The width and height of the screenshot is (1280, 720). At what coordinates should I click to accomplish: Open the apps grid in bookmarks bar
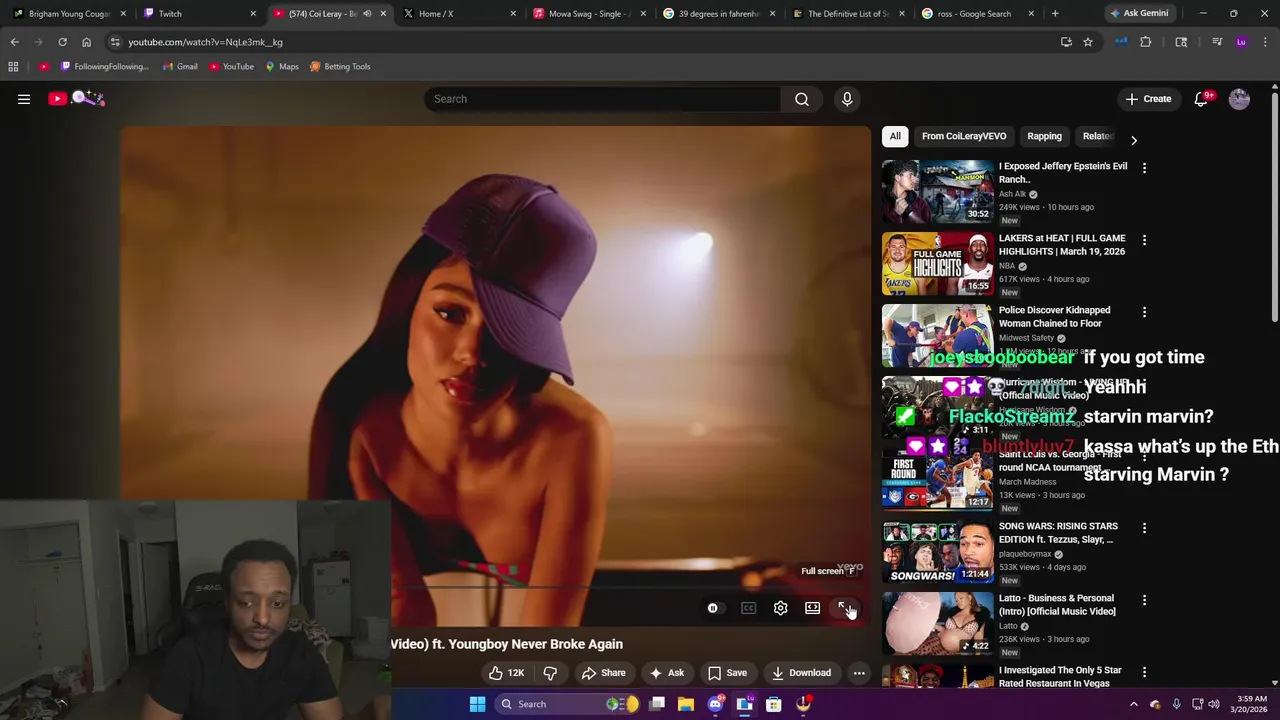13,67
